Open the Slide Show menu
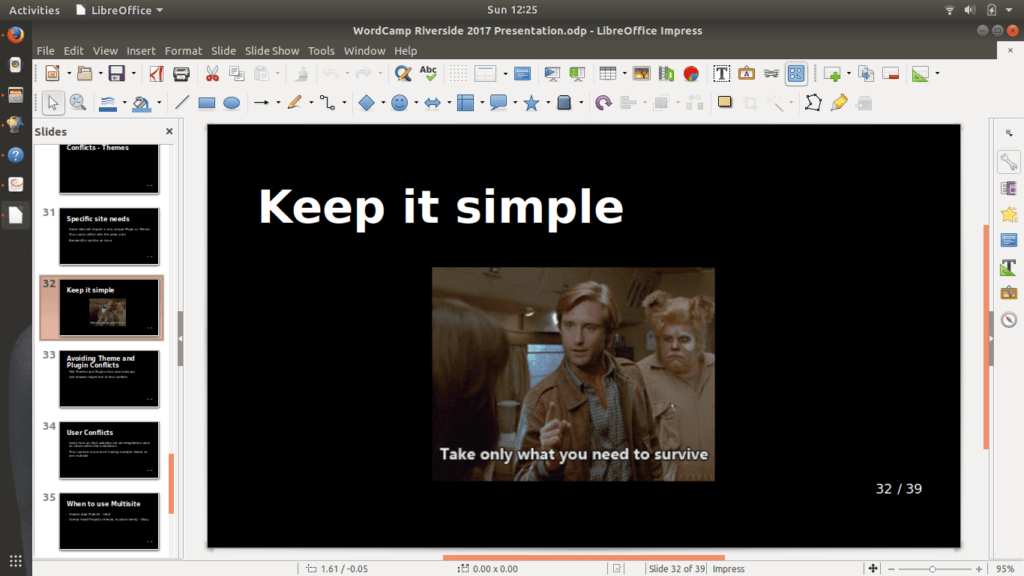The height and width of the screenshot is (576, 1024). (x=272, y=51)
